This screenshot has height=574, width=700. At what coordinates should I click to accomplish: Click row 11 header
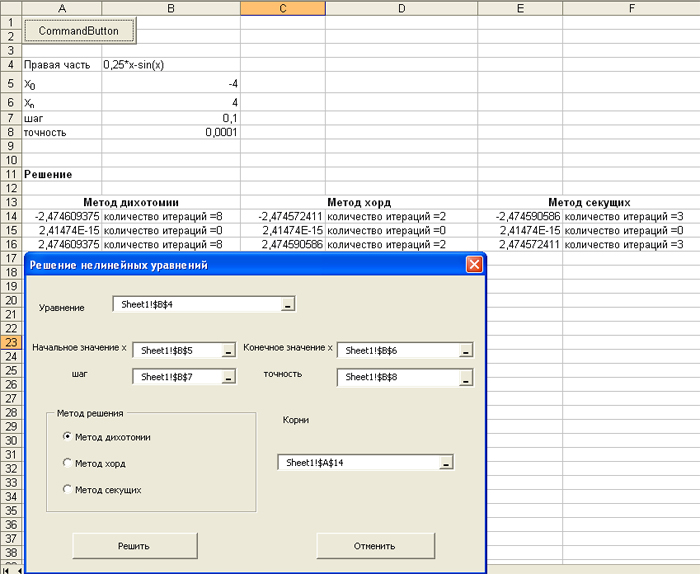11,174
